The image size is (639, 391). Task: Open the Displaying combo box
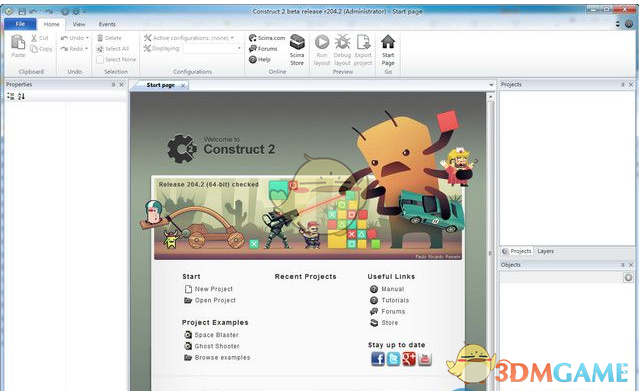point(214,49)
